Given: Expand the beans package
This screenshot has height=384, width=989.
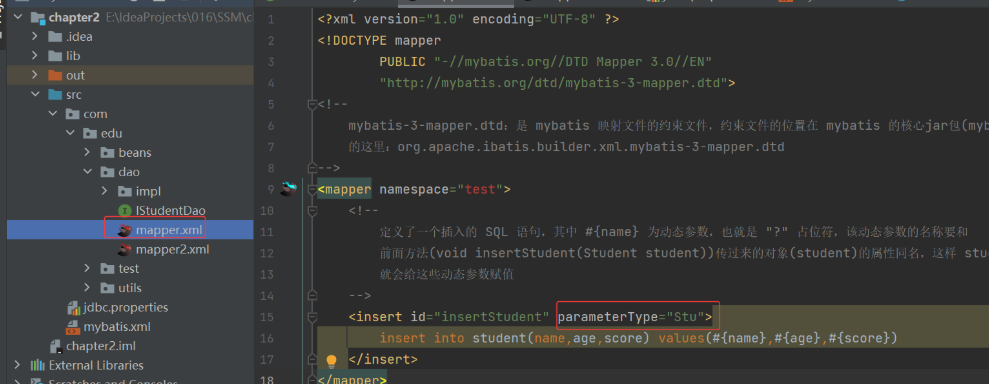Looking at the screenshot, I should (88, 153).
